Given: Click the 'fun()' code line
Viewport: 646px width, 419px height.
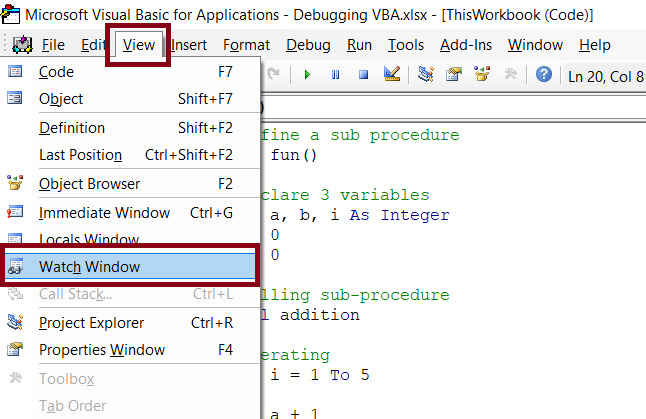Looking at the screenshot, I should point(293,155).
